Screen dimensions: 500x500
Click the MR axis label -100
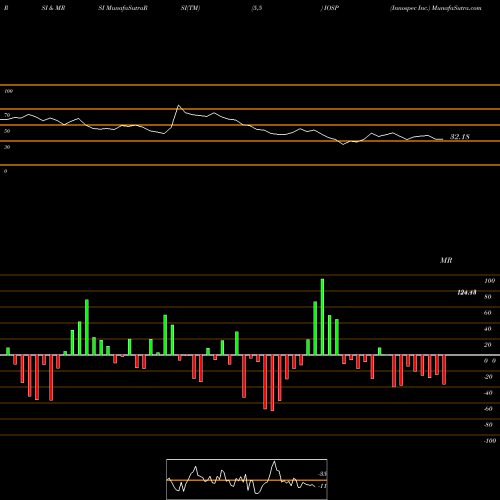pyautogui.click(x=490, y=441)
